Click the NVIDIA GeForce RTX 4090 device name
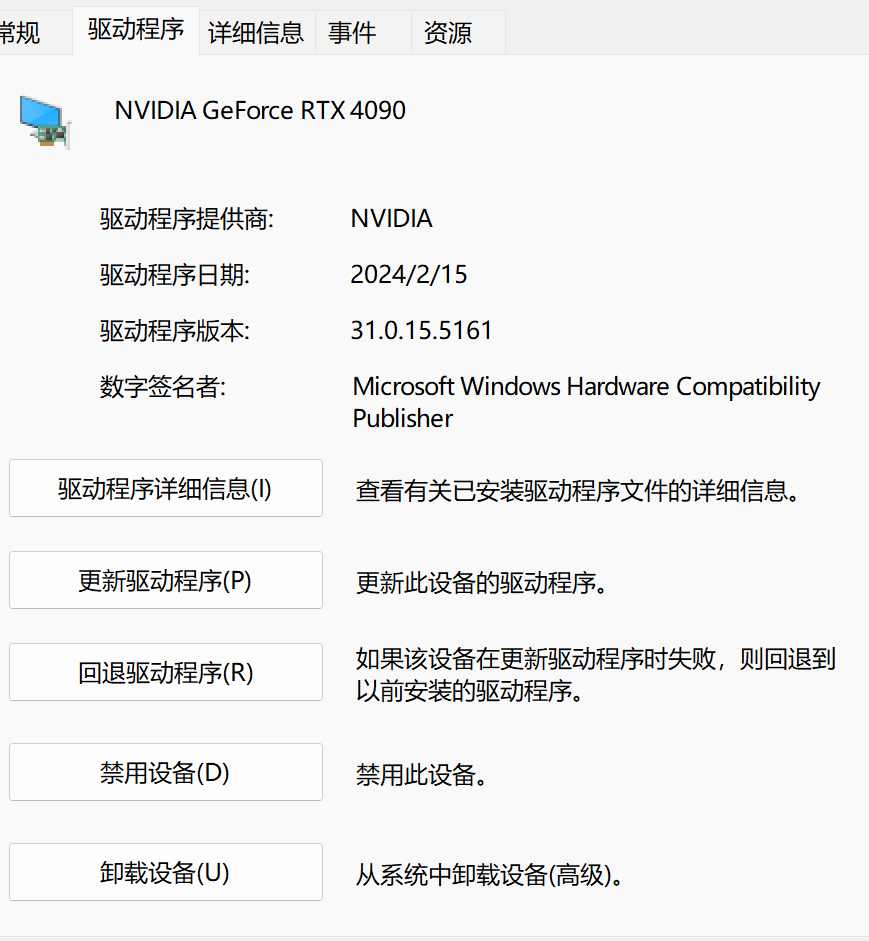This screenshot has height=941, width=869. [x=260, y=110]
